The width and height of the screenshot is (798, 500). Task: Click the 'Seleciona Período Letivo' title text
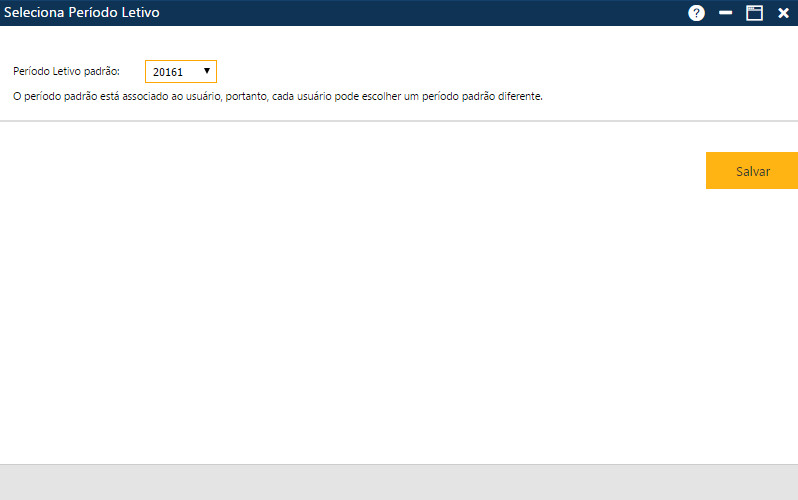[81, 13]
